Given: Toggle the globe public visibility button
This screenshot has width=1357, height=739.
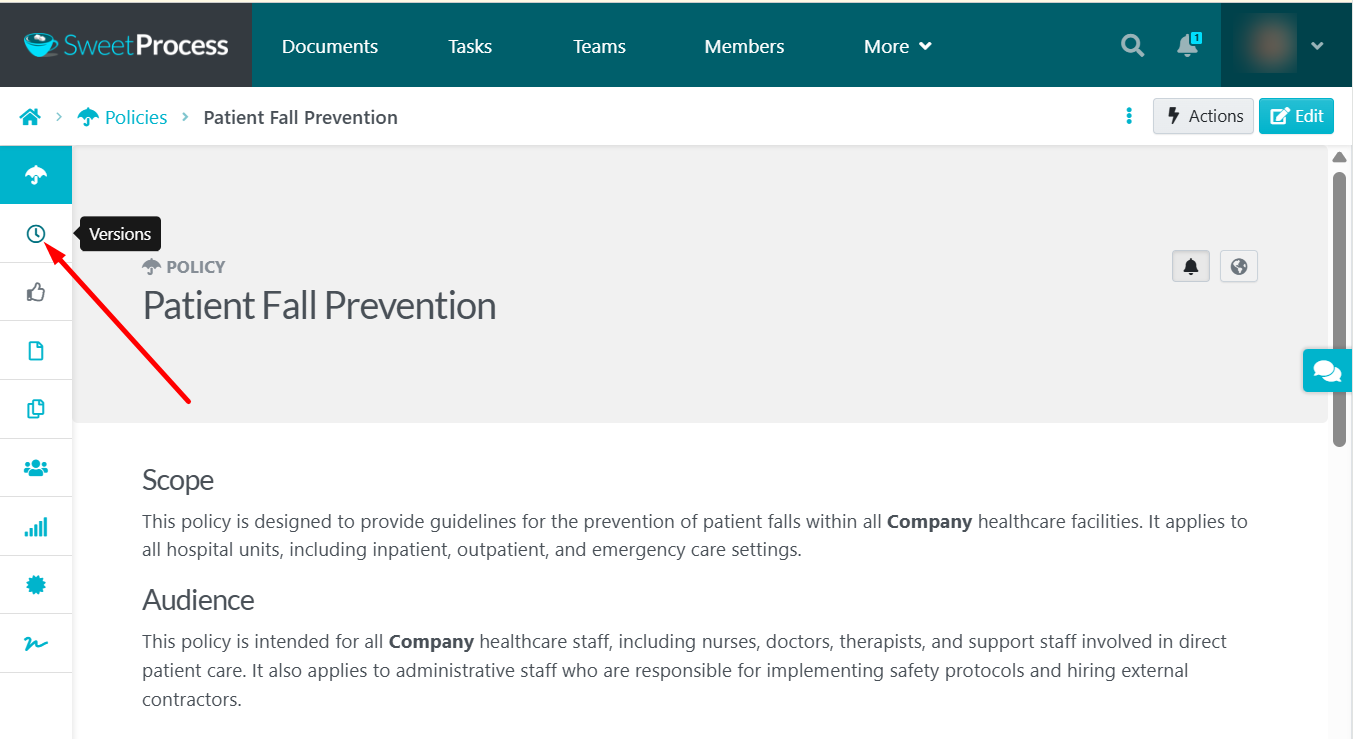Looking at the screenshot, I should [1239, 267].
